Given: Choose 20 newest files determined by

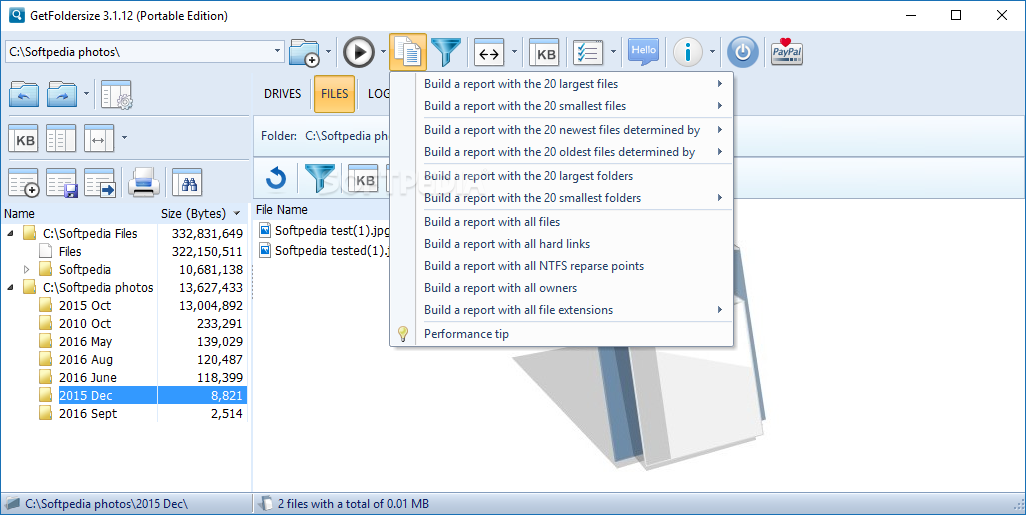Looking at the screenshot, I should tap(561, 130).
